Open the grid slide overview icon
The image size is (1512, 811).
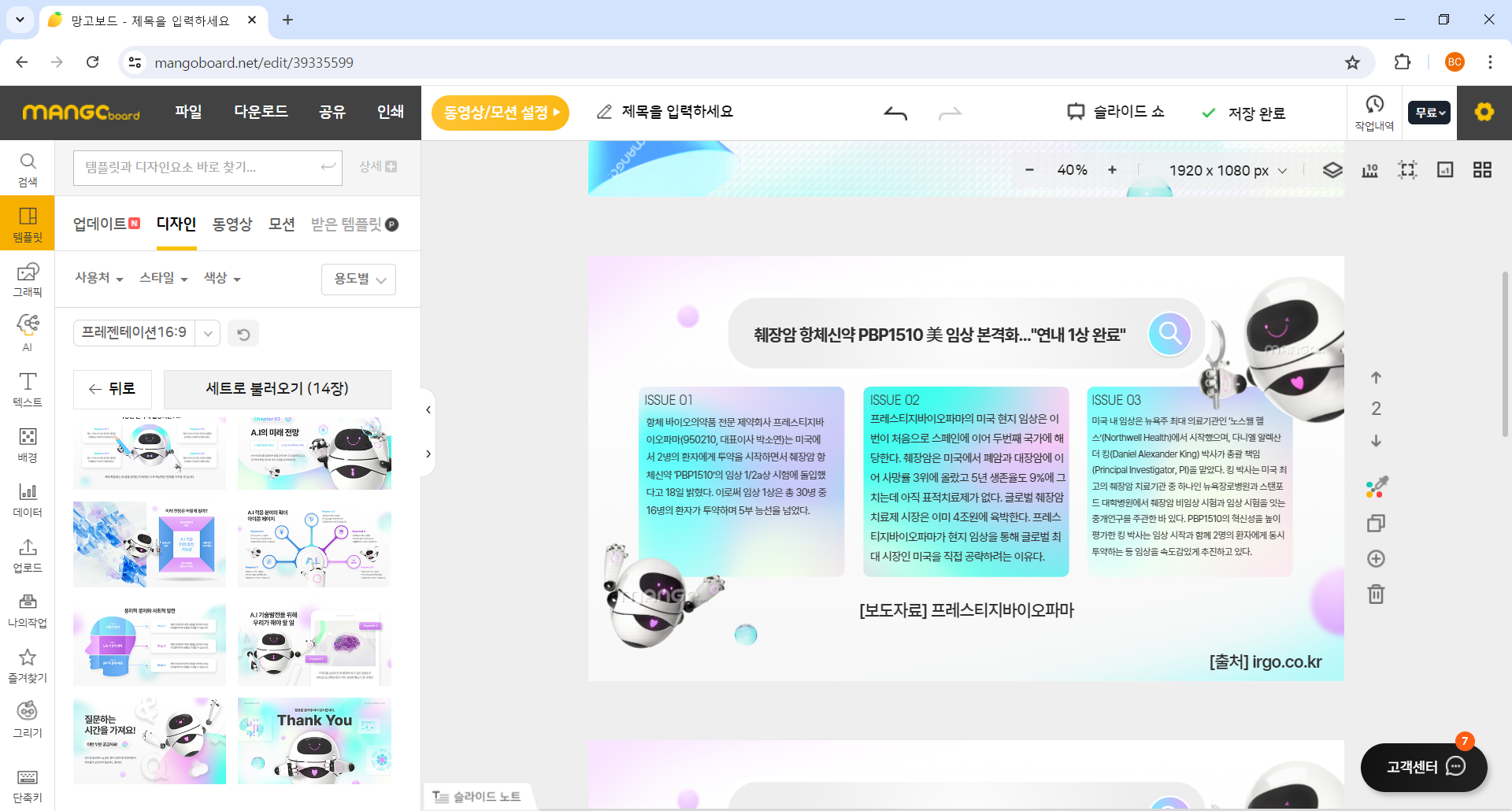tap(1482, 169)
